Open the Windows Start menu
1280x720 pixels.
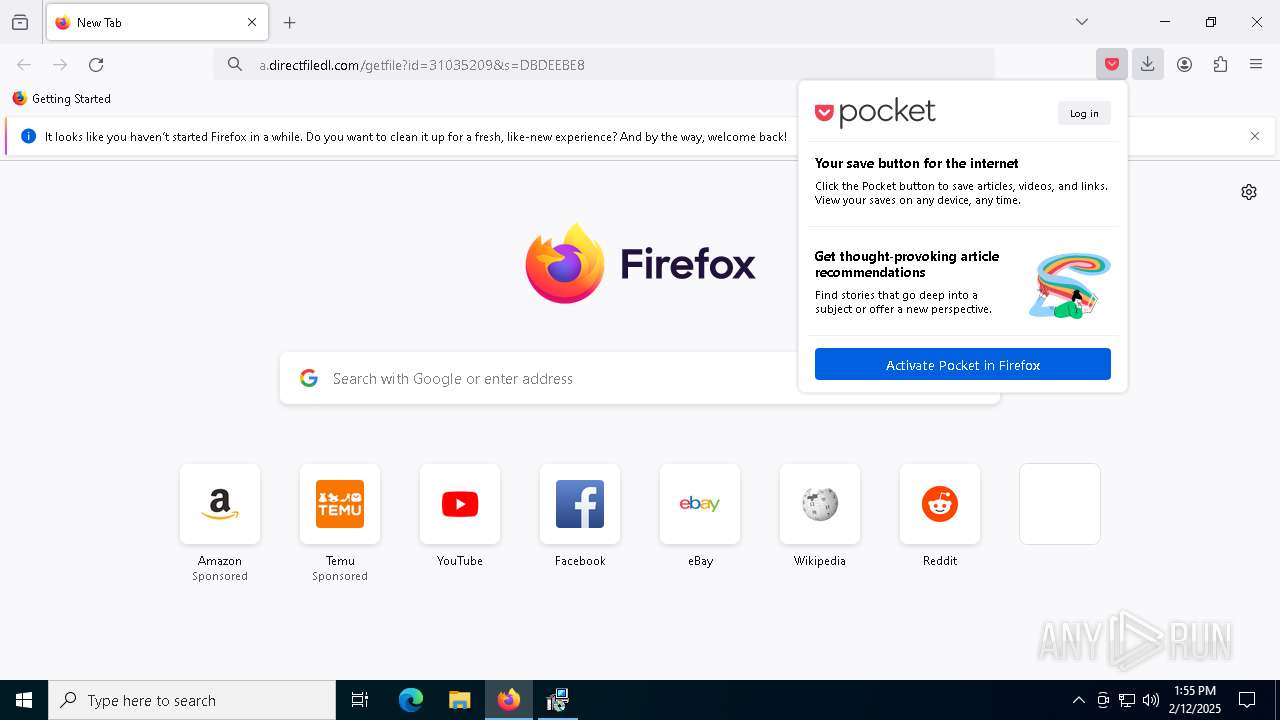(24, 700)
